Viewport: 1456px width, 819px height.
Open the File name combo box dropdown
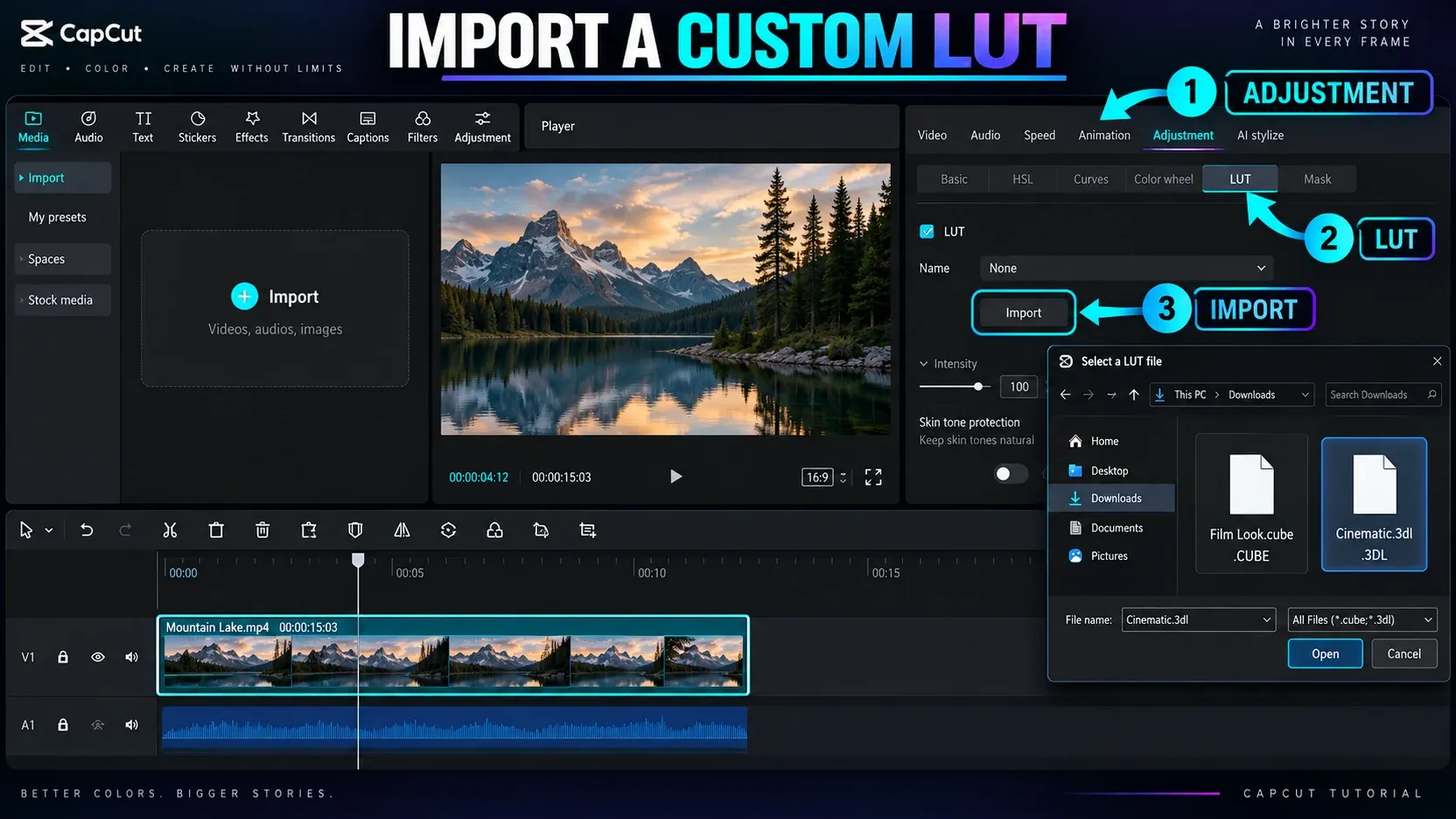(x=1266, y=619)
